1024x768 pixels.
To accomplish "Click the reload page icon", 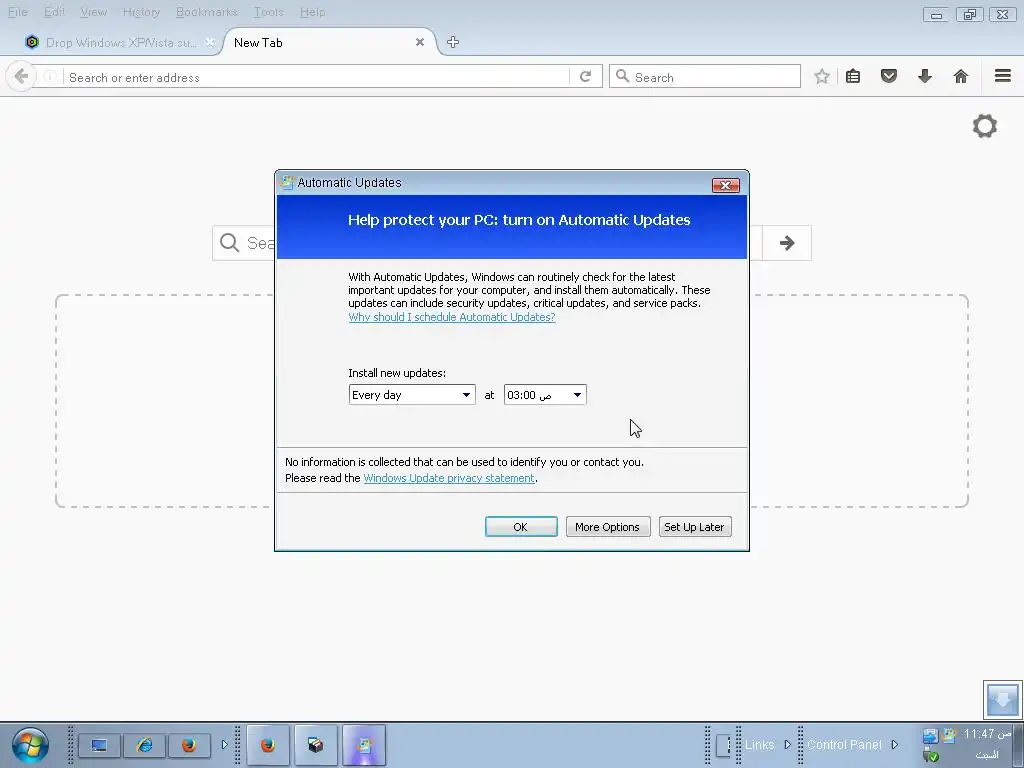I will click(586, 76).
